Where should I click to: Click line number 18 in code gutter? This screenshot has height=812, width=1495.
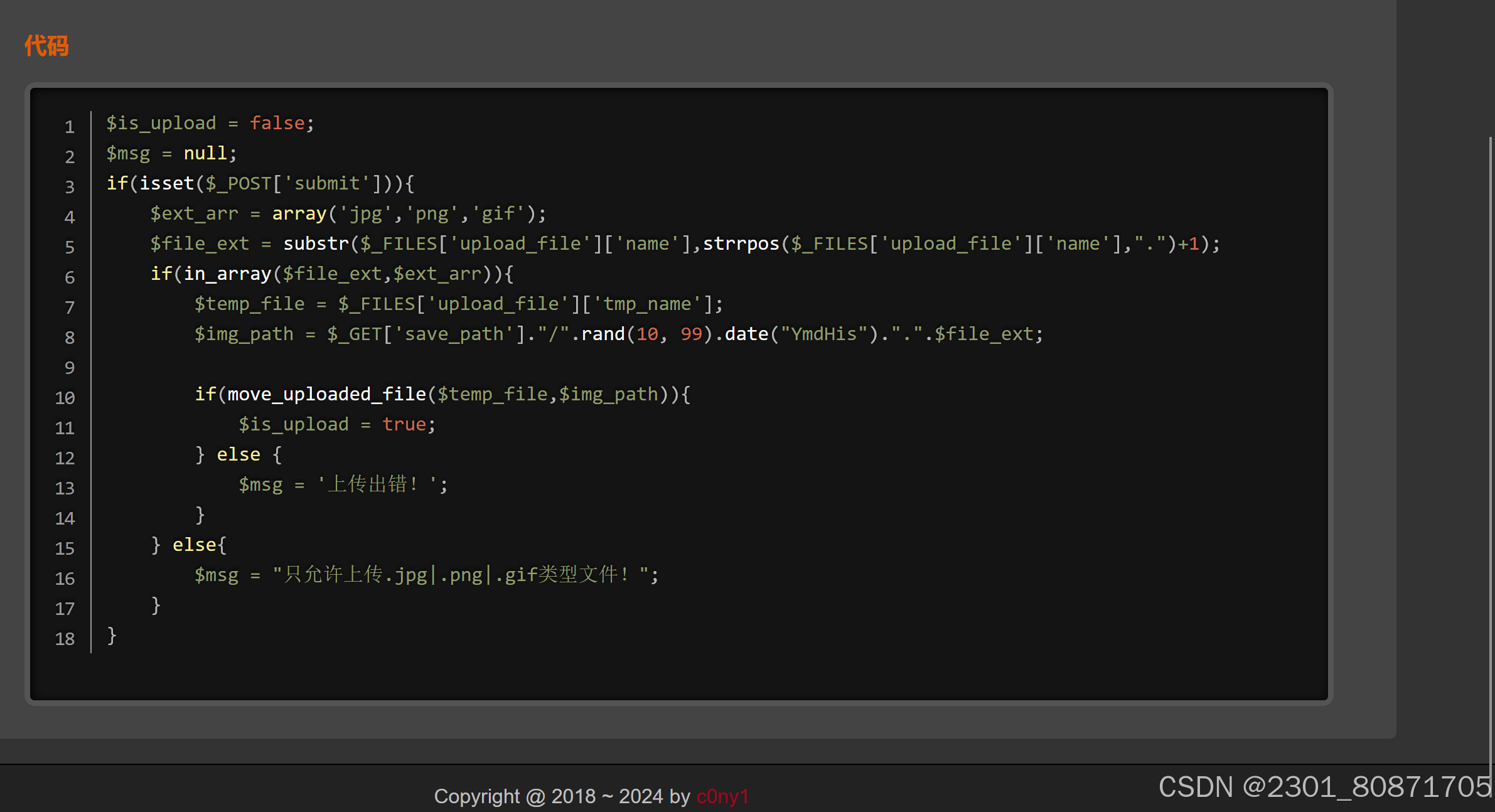coord(65,639)
